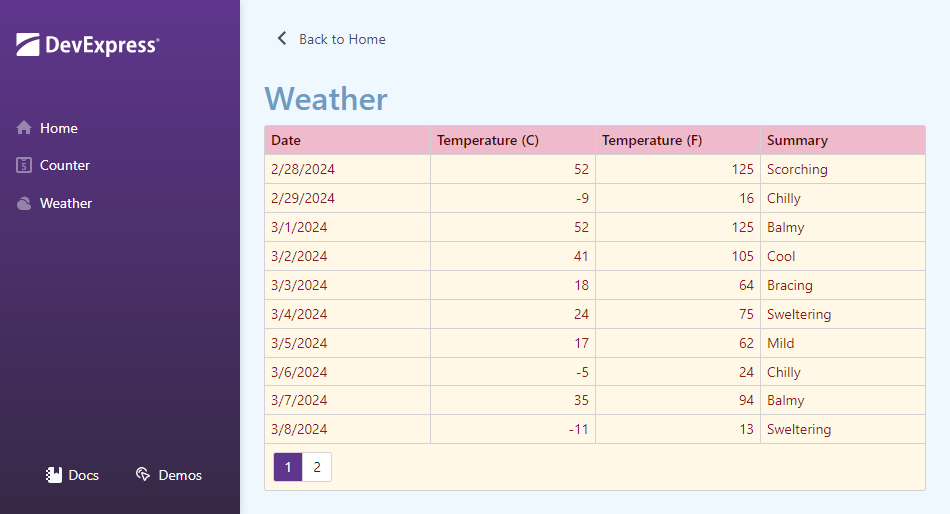Select the 3/4/2024 date cell
The image size is (950, 514).
coord(348,314)
